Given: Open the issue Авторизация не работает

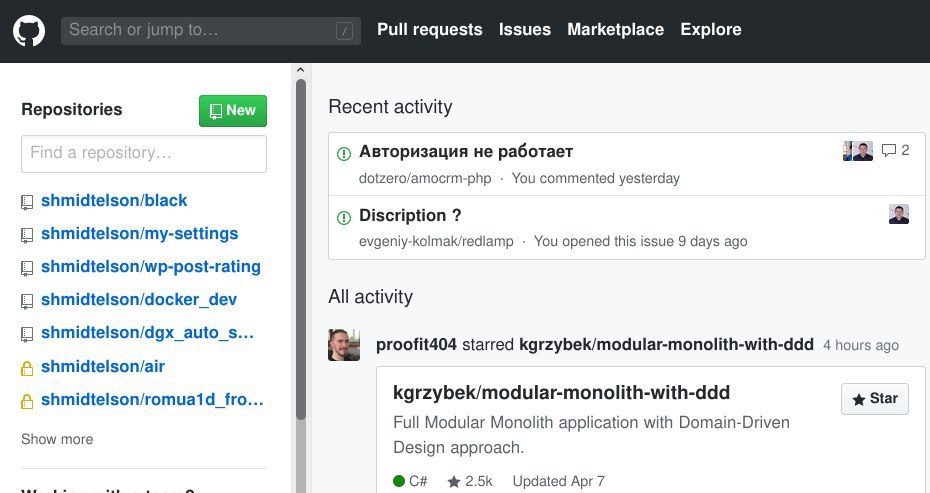Looking at the screenshot, I should click(466, 151).
